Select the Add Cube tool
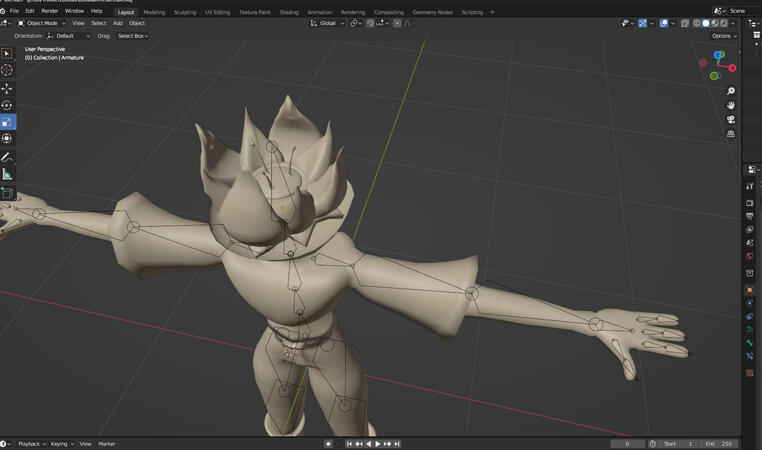Image resolution: width=762 pixels, height=450 pixels. 7,193
